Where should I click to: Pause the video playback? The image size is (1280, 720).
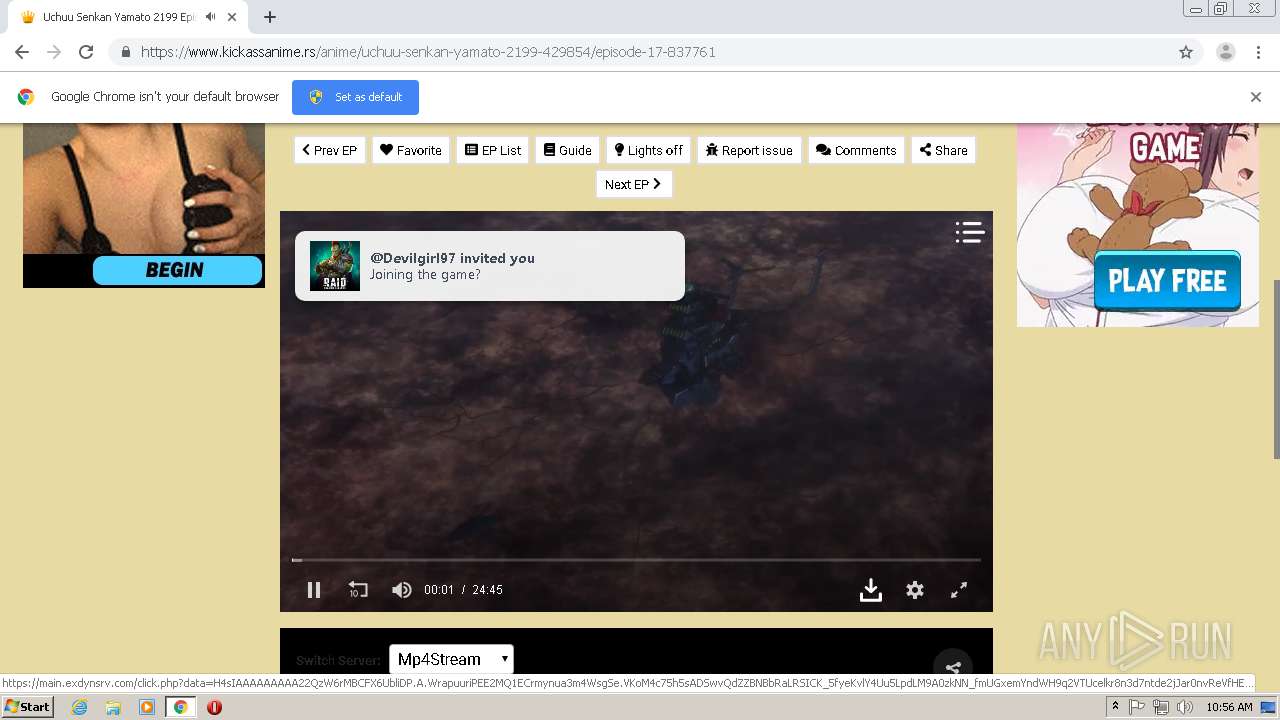(x=314, y=590)
